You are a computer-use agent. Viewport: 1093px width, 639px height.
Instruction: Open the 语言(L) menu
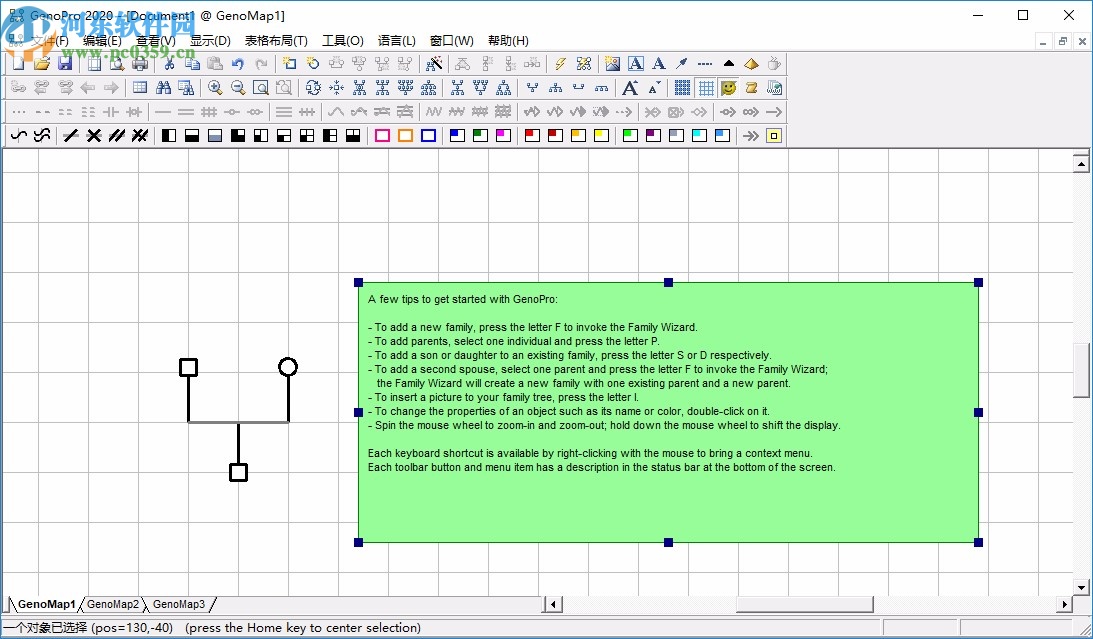(396, 41)
